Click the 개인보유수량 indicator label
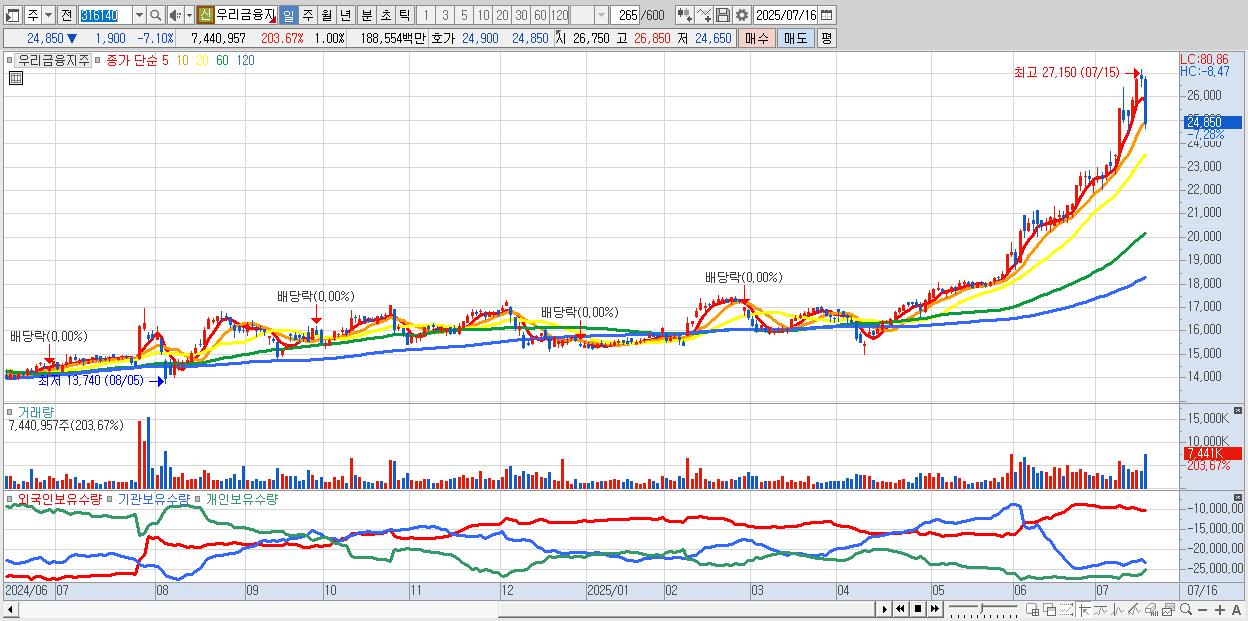Viewport: 1248px width, 621px height. point(241,498)
